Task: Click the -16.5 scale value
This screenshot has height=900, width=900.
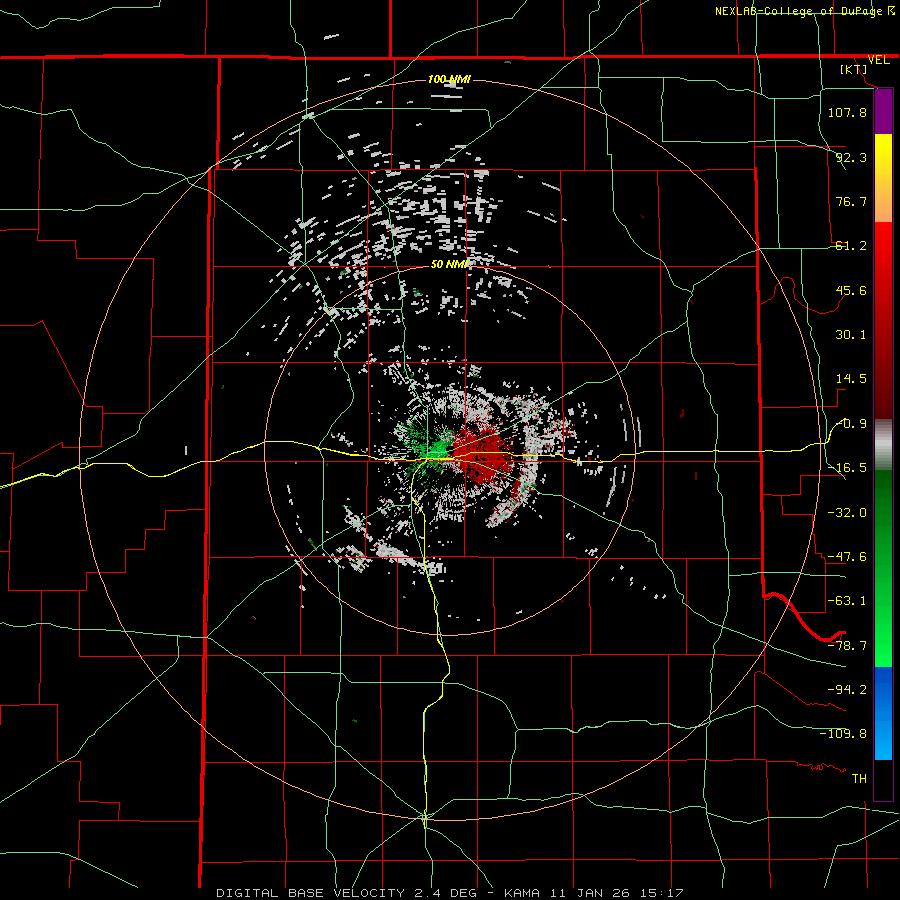Action: tap(847, 468)
